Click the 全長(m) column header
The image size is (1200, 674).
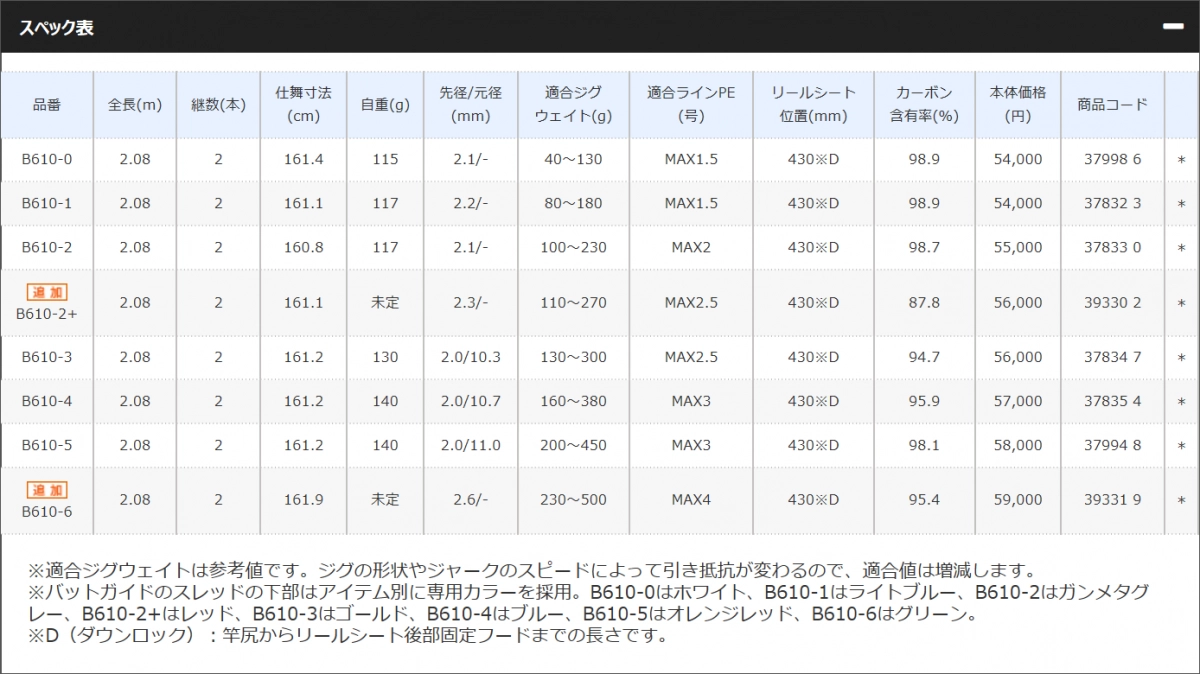point(135,104)
